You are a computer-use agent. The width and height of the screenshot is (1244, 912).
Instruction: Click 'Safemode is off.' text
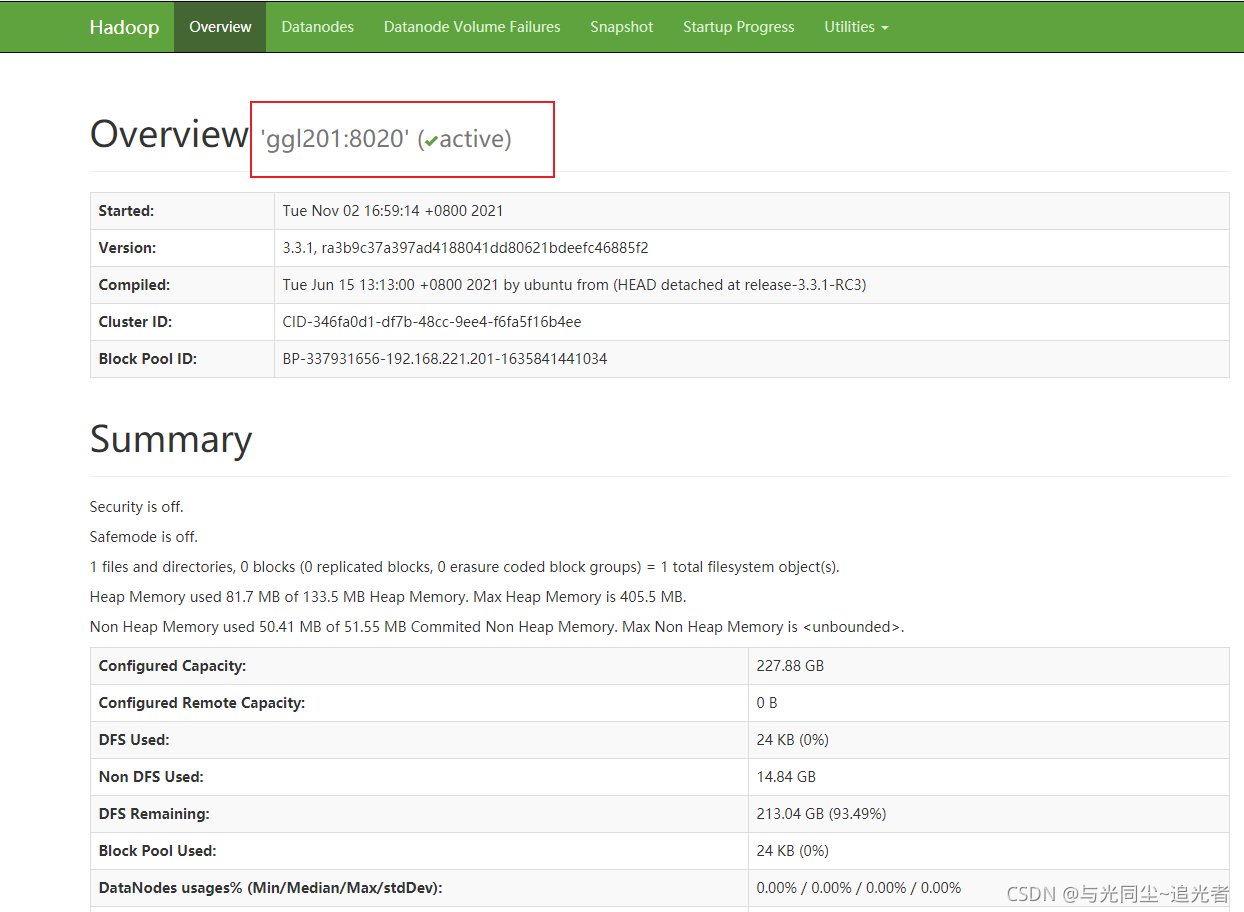coord(144,537)
